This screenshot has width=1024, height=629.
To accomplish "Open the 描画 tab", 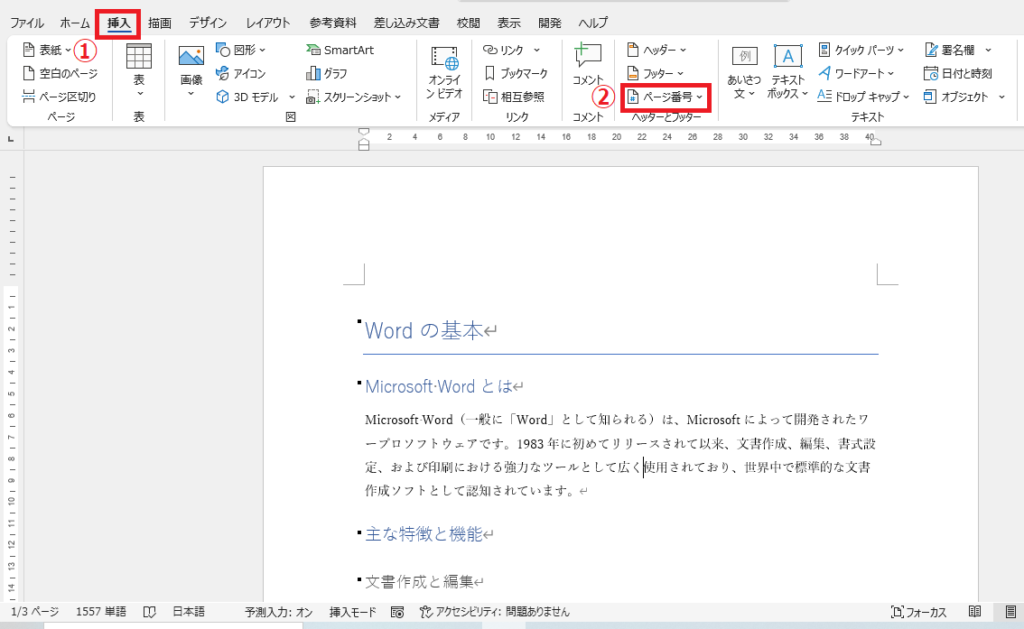I will (159, 23).
